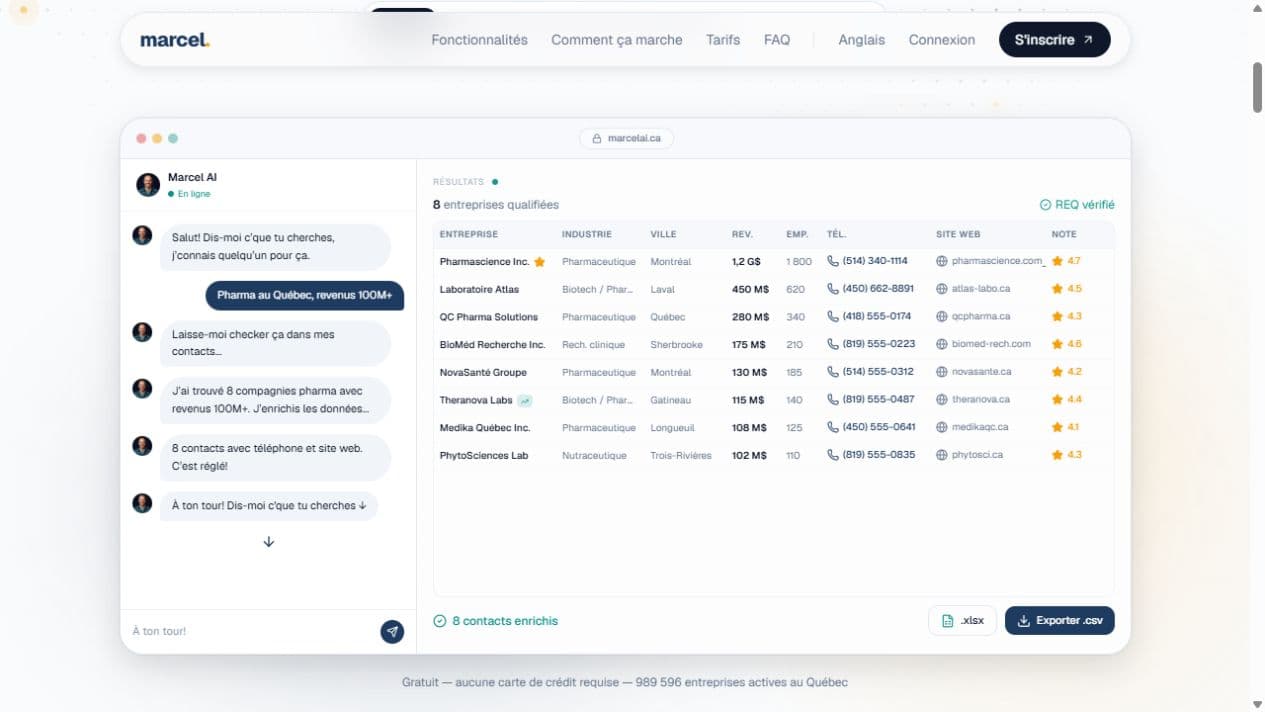The height and width of the screenshot is (712, 1265).
Task: Click the red window dot in mock browser
Action: (x=141, y=139)
